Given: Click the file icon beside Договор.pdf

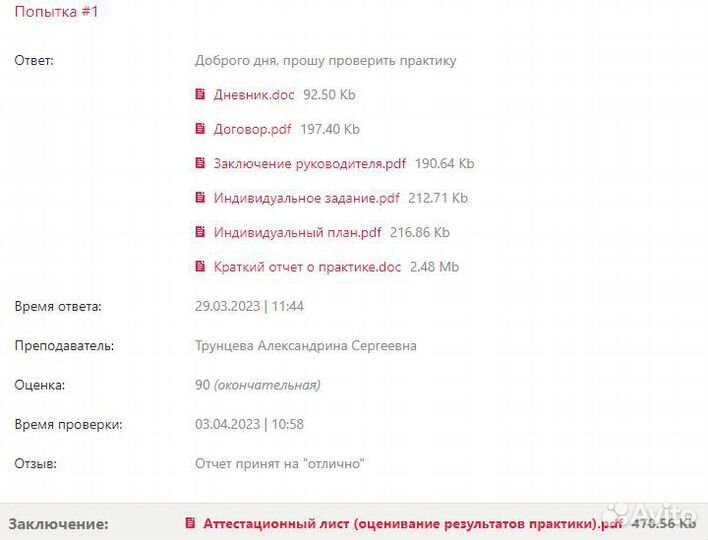Looking at the screenshot, I should 200,128.
